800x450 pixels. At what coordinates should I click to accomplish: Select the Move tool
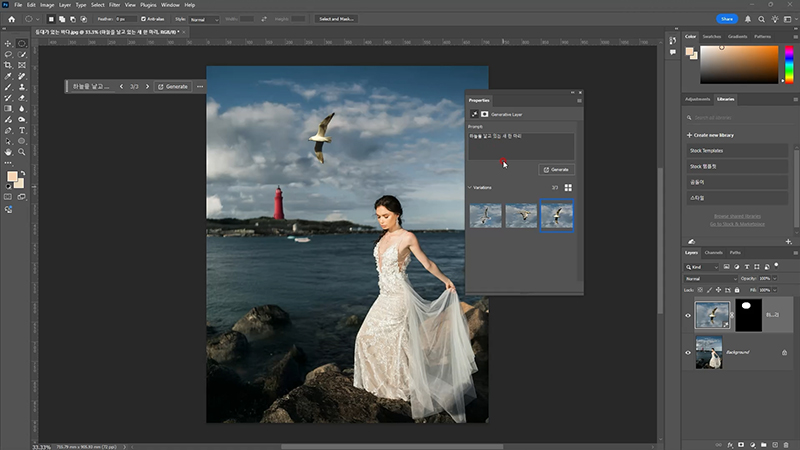coord(8,43)
